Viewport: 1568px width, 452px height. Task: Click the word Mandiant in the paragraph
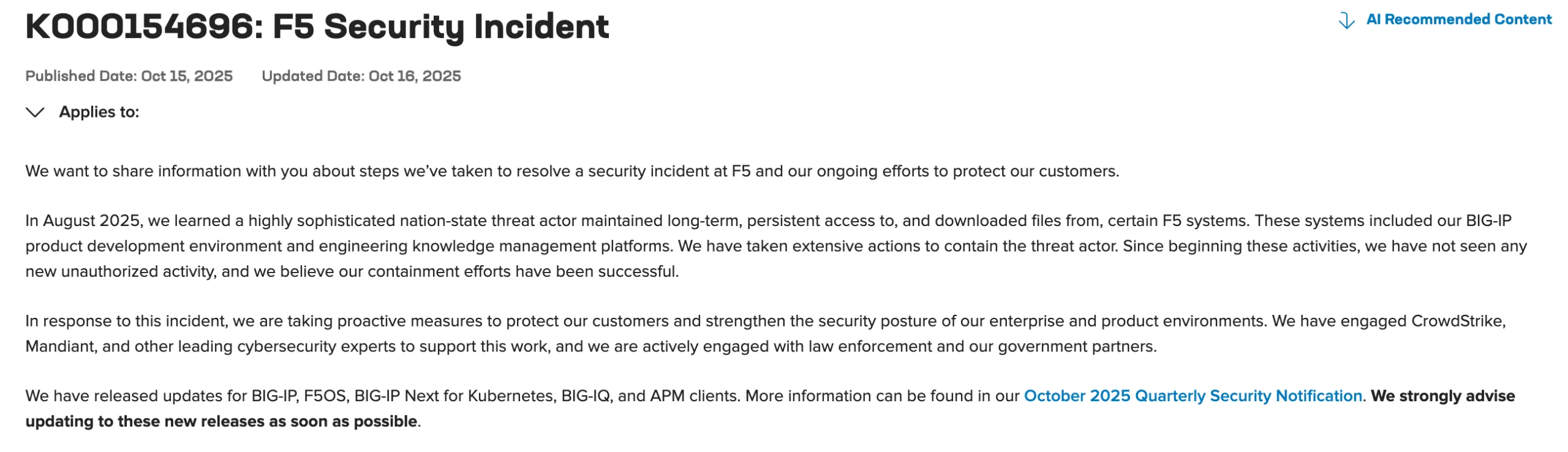tap(60, 347)
